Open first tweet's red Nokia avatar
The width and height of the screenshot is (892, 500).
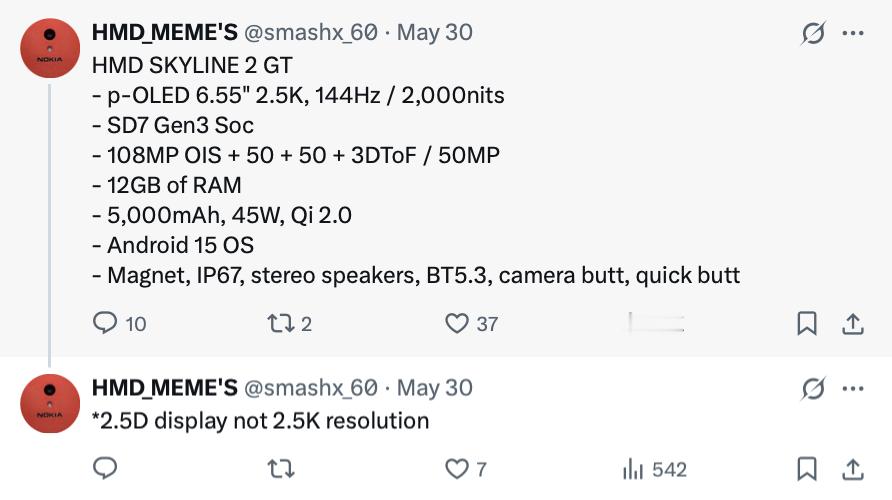click(x=50, y=48)
